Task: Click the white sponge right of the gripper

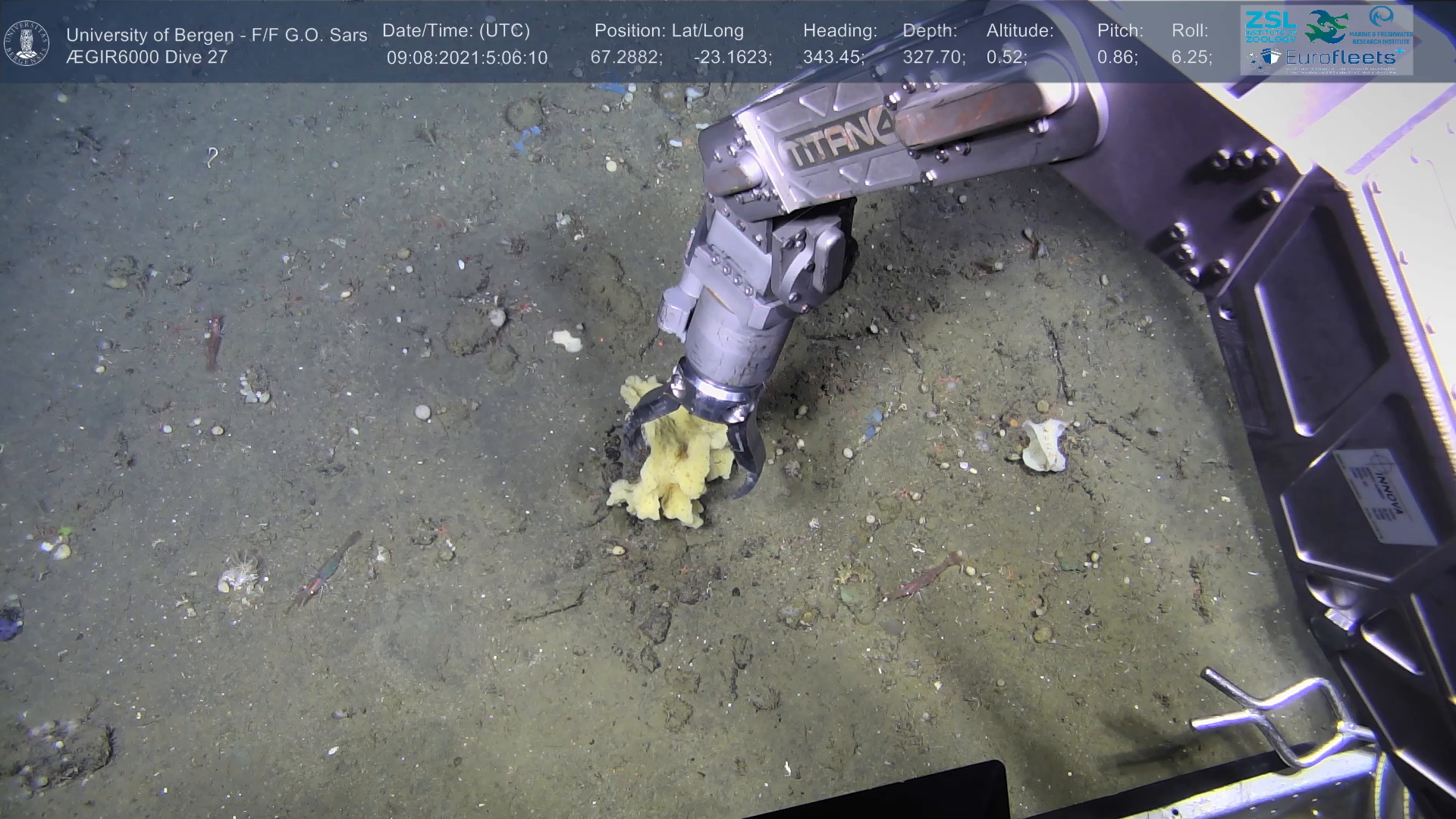Action: click(x=1043, y=445)
